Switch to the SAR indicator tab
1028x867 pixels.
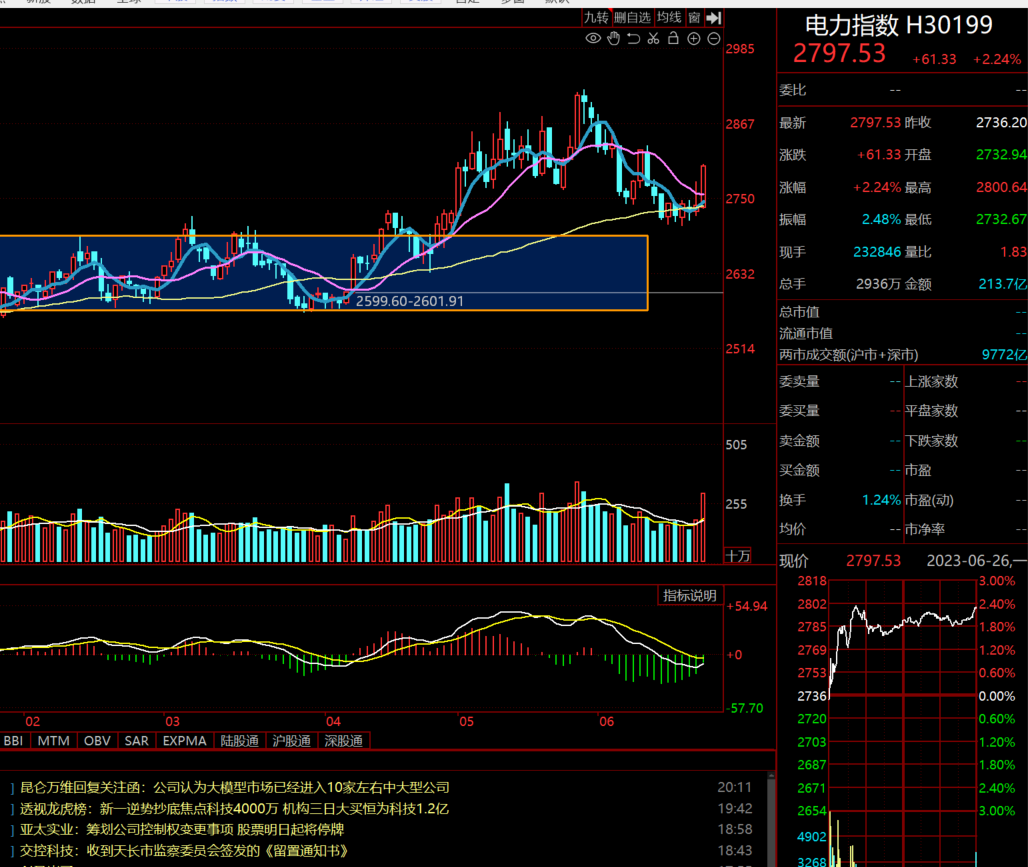(x=136, y=740)
